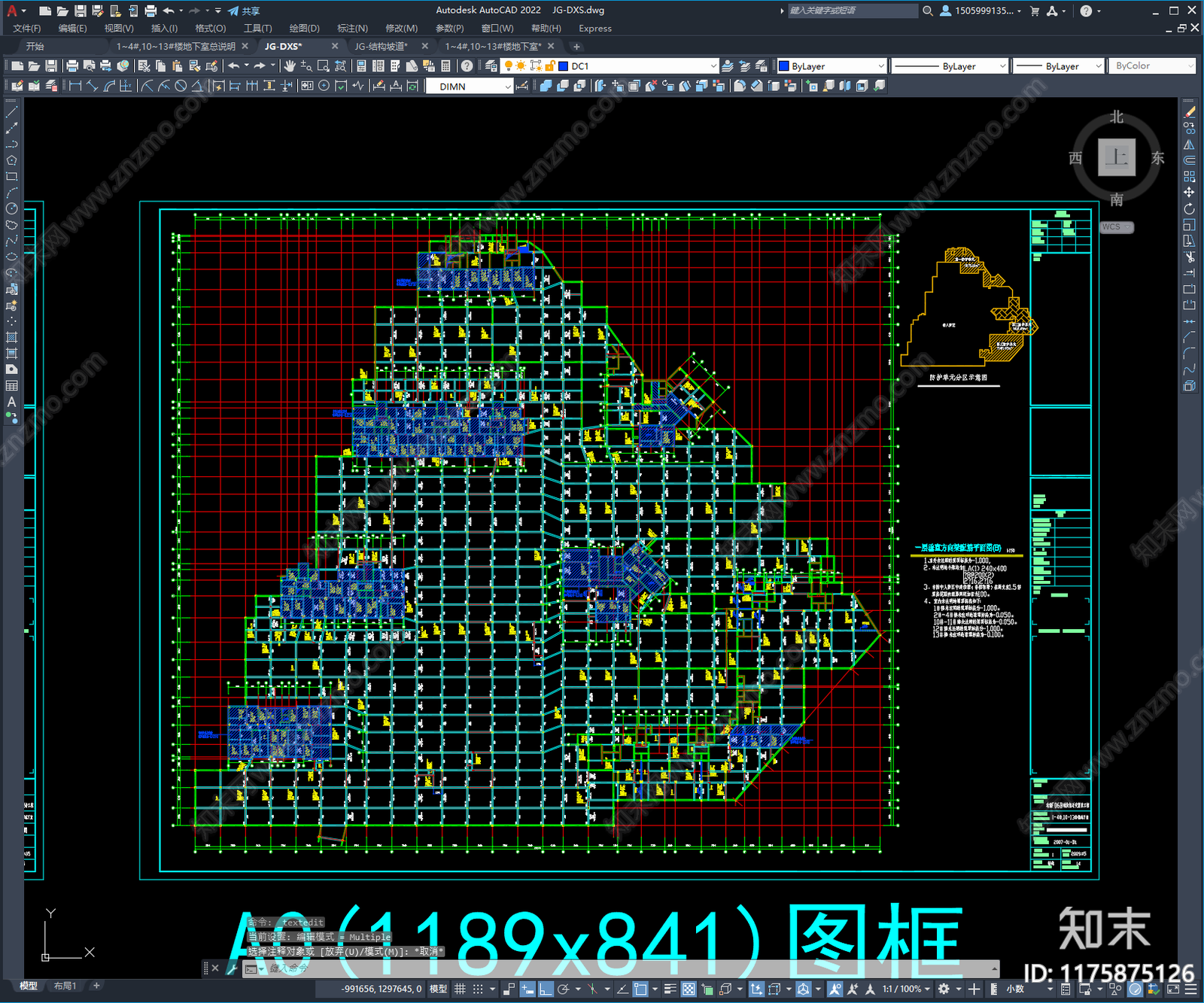Select the Circle draw tool
The image size is (1204, 1003).
coord(11,208)
